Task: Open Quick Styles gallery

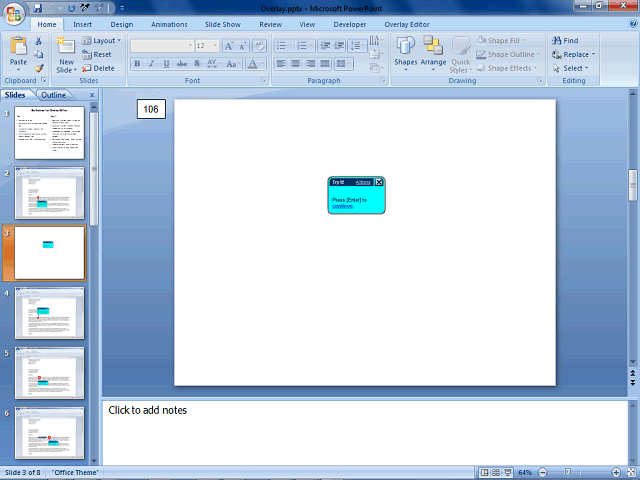Action: tap(460, 55)
